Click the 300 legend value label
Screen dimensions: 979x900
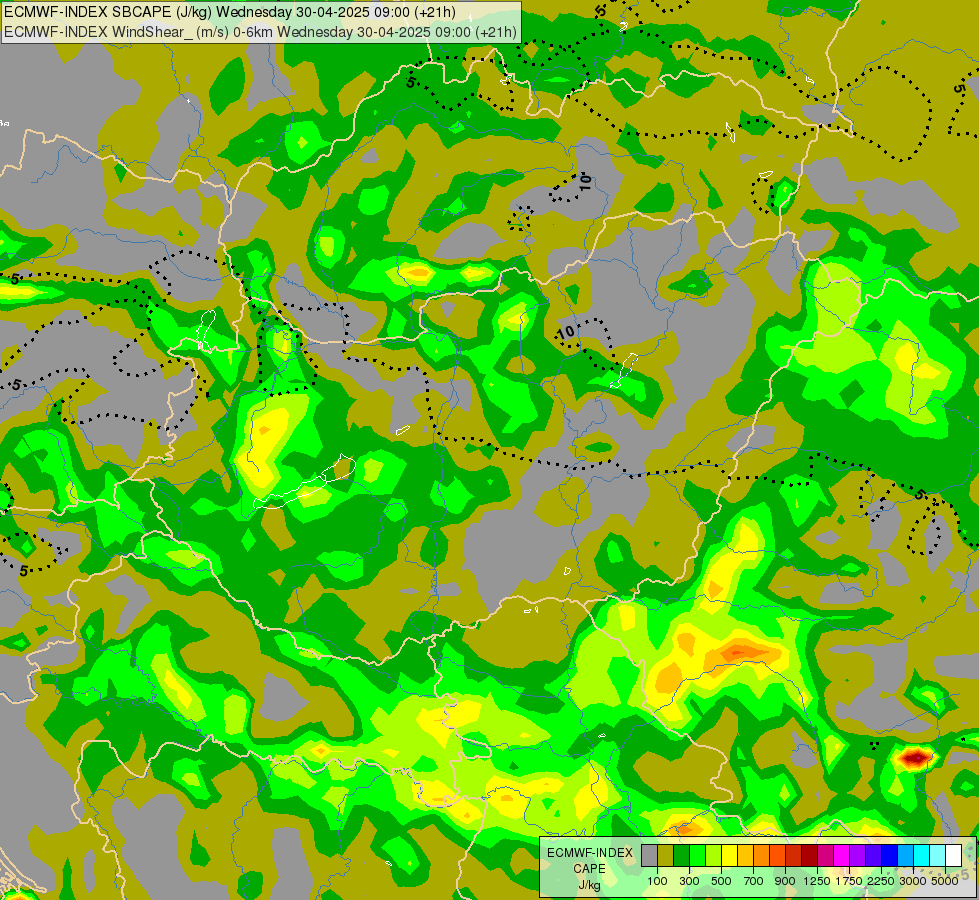(x=689, y=881)
